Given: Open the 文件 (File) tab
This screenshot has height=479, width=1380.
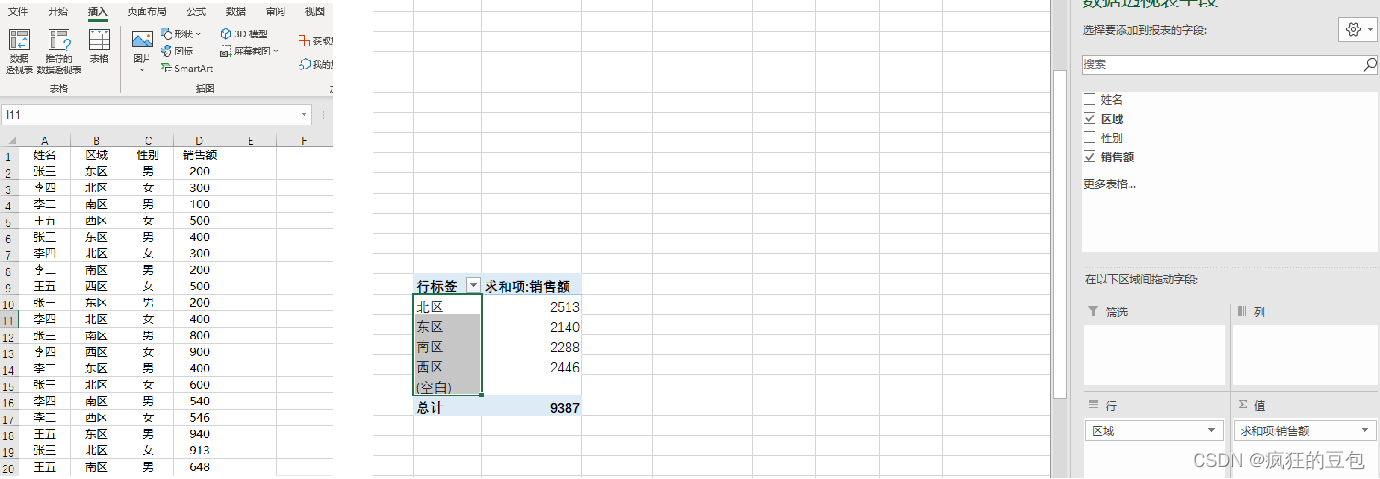Looking at the screenshot, I should pyautogui.click(x=18, y=11).
